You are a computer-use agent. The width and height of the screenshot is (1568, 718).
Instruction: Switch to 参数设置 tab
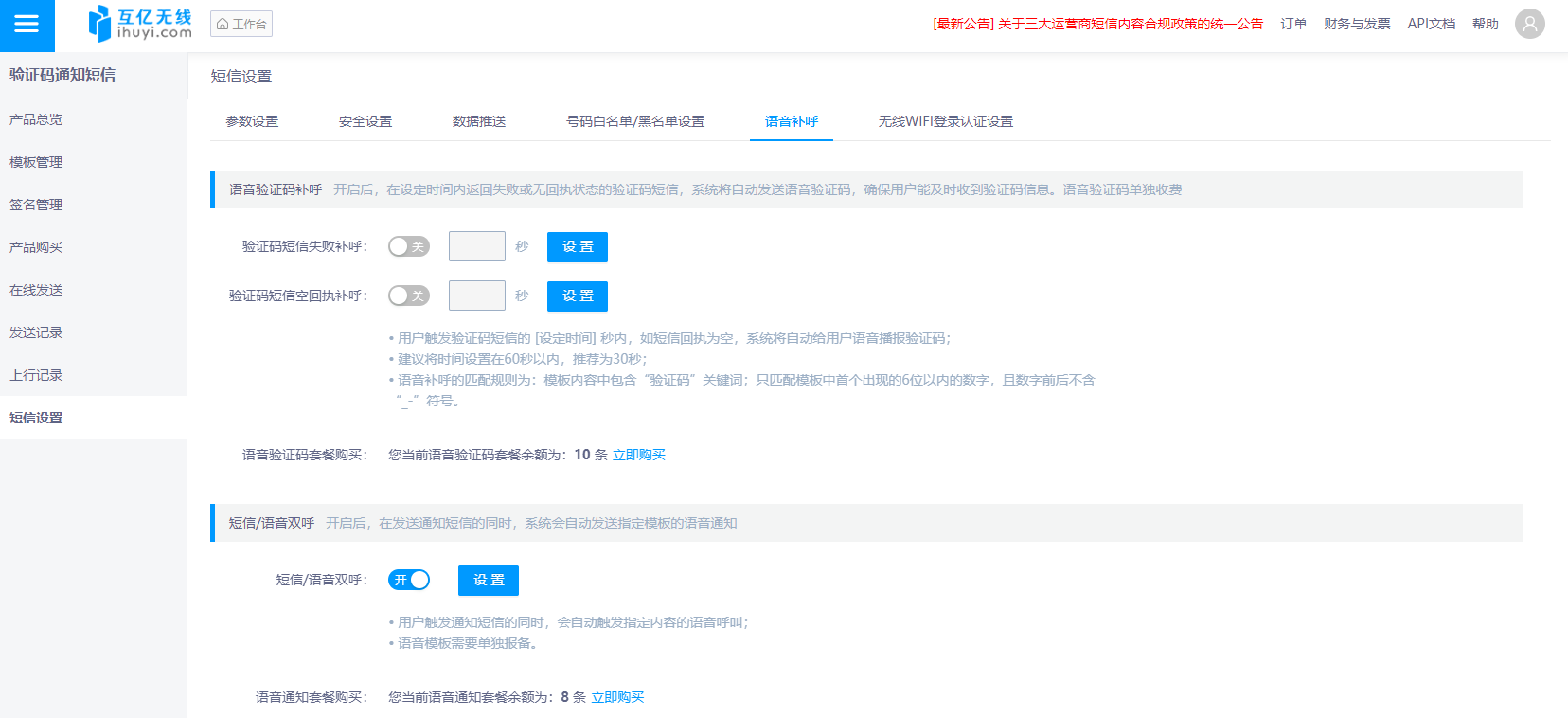pos(252,121)
